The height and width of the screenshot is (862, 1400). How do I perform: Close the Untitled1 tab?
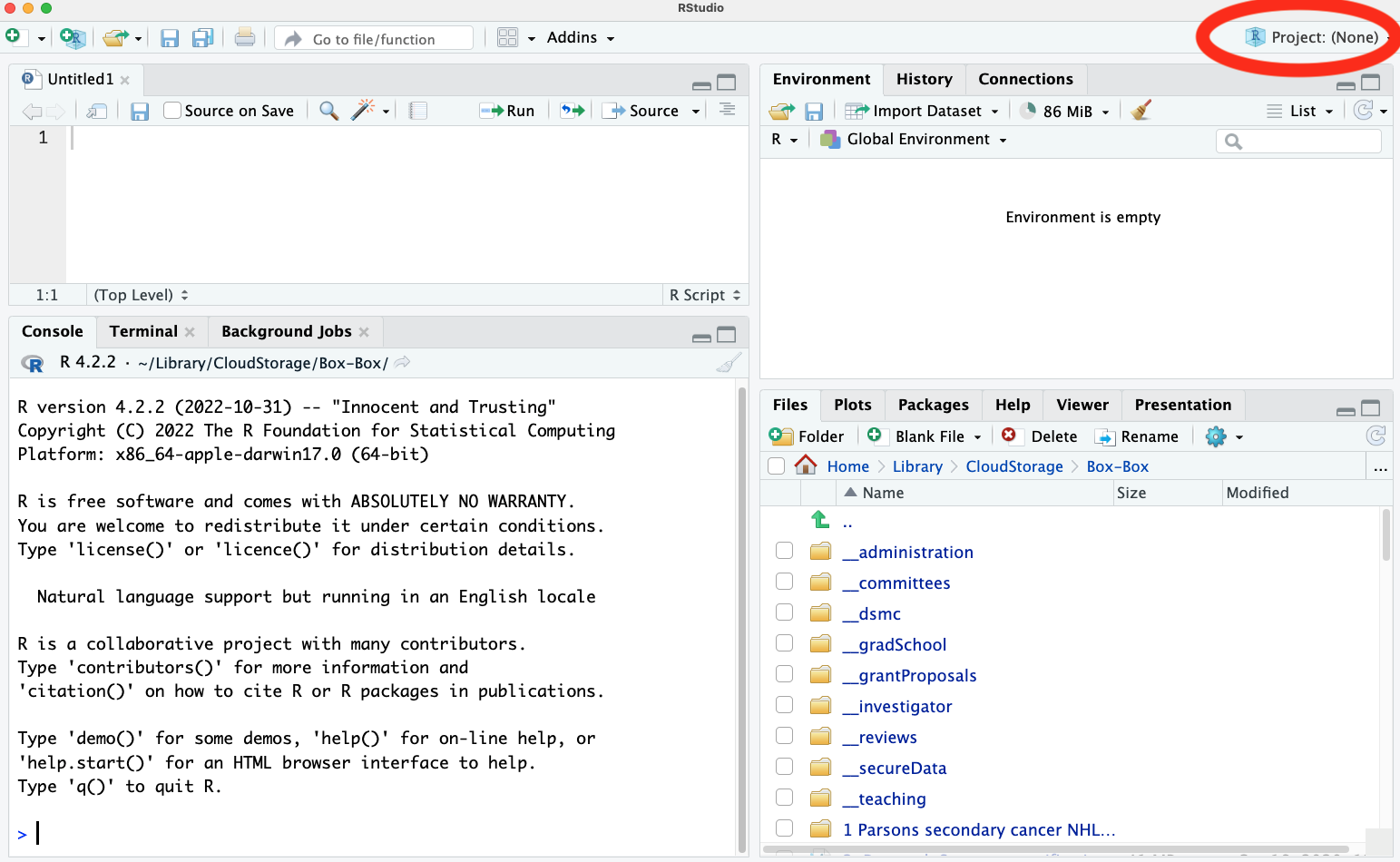coord(125,81)
